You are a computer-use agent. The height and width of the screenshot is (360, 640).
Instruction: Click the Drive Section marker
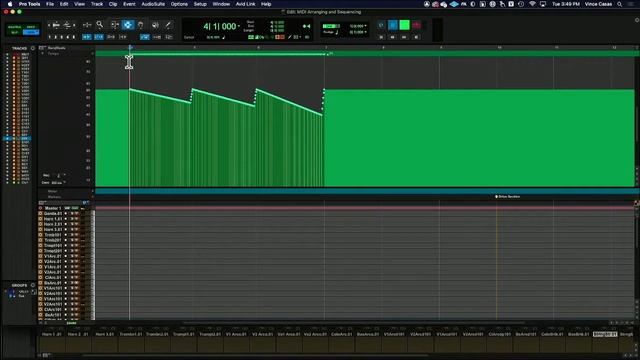tap(507, 197)
